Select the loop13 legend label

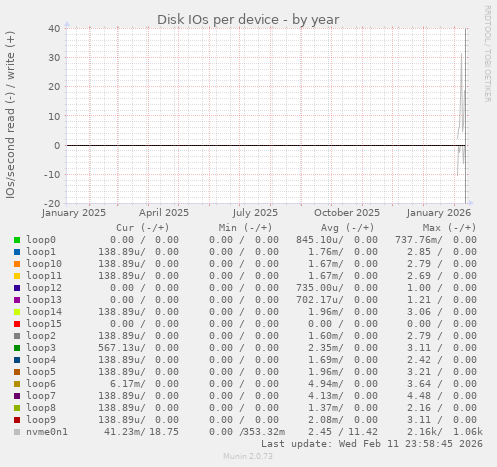[44, 300]
